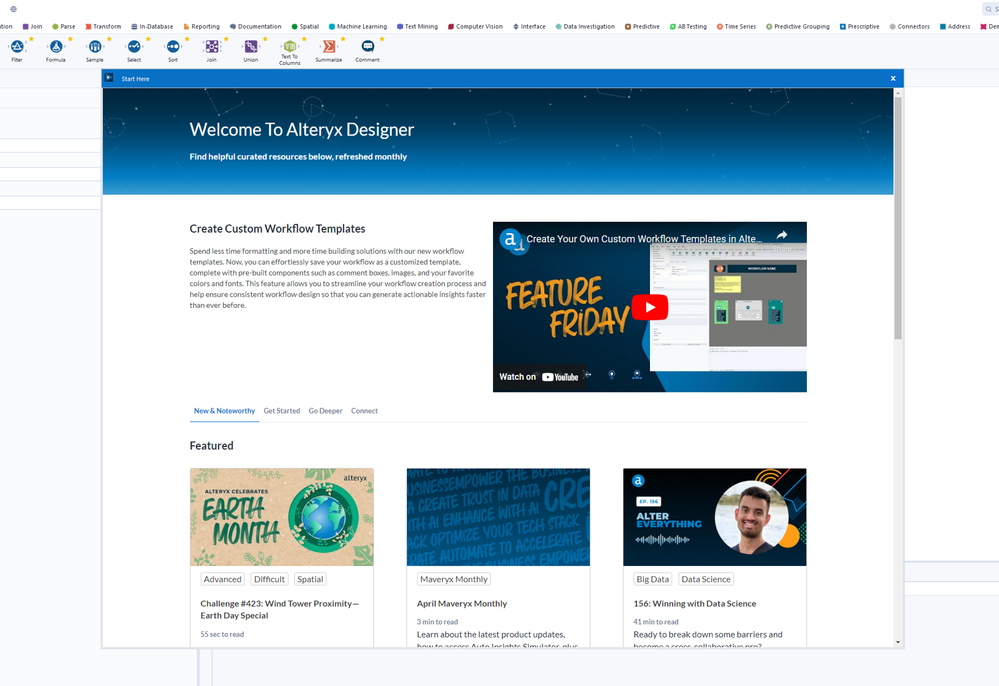Open the Predictive Grouping tool category

[798, 27]
